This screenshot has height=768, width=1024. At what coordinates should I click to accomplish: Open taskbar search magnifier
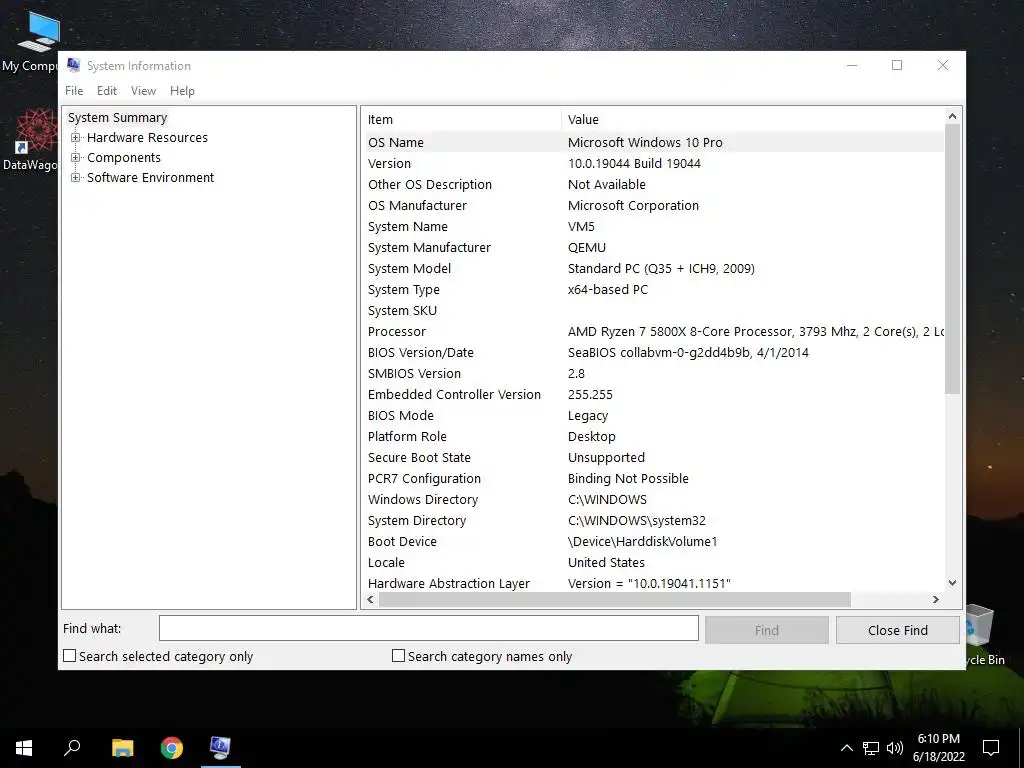click(x=72, y=748)
